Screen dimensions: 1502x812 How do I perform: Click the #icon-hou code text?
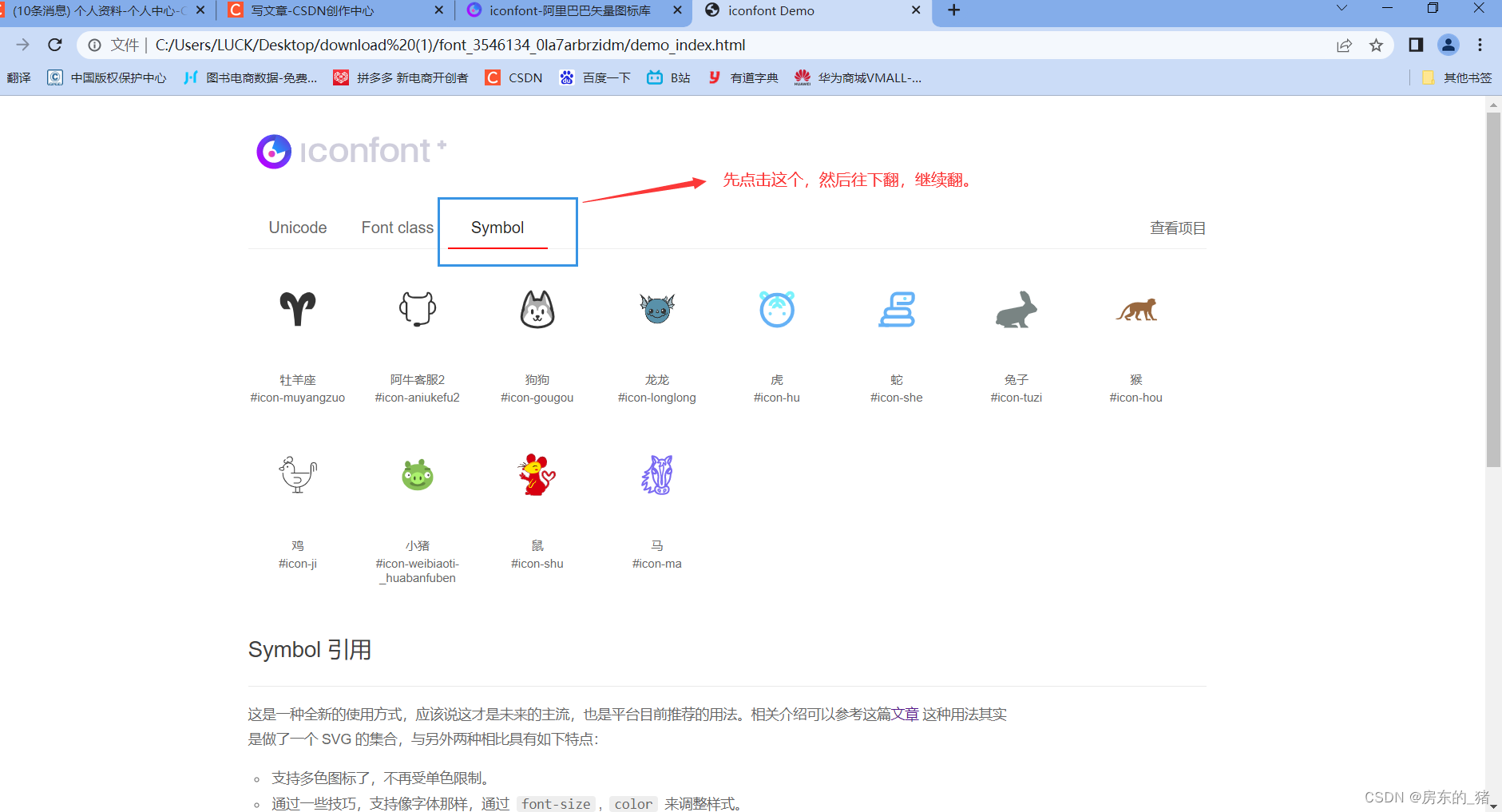click(1136, 398)
